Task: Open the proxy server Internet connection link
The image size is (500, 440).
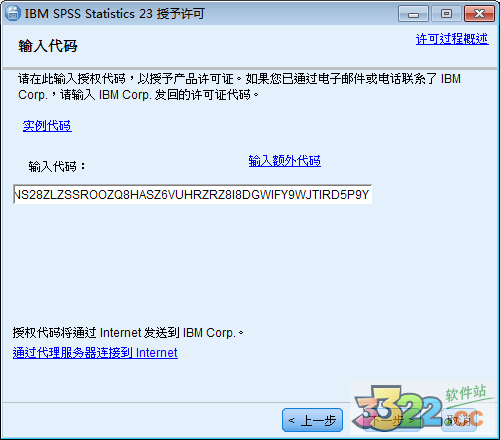Action: coord(95,352)
